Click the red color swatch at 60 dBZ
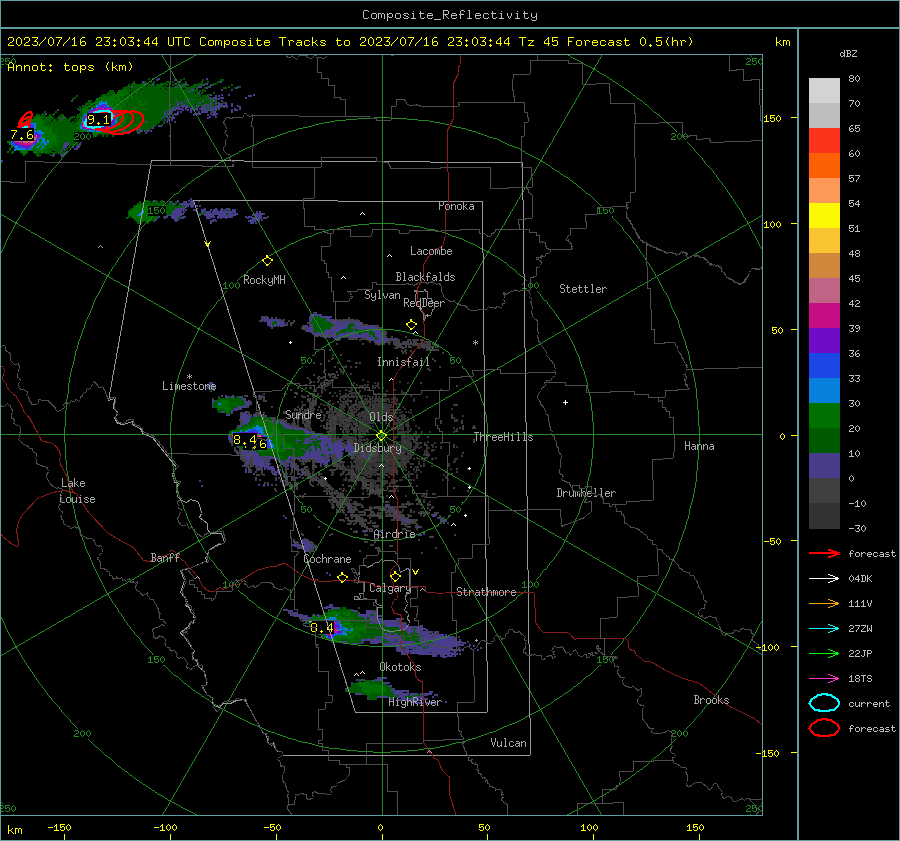Viewport: 900px width, 841px height. (x=824, y=141)
